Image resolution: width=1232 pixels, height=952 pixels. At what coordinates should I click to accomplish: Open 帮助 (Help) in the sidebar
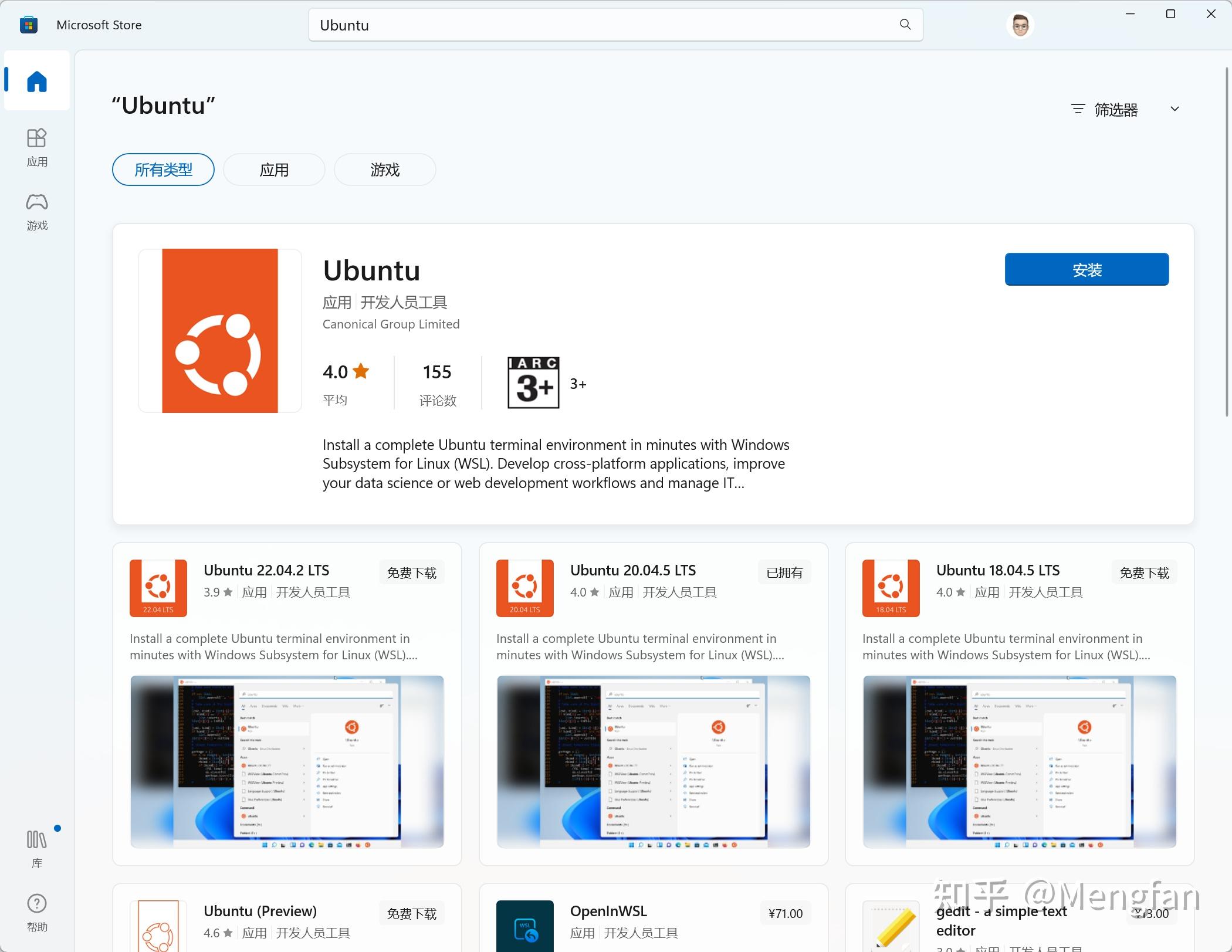37,913
